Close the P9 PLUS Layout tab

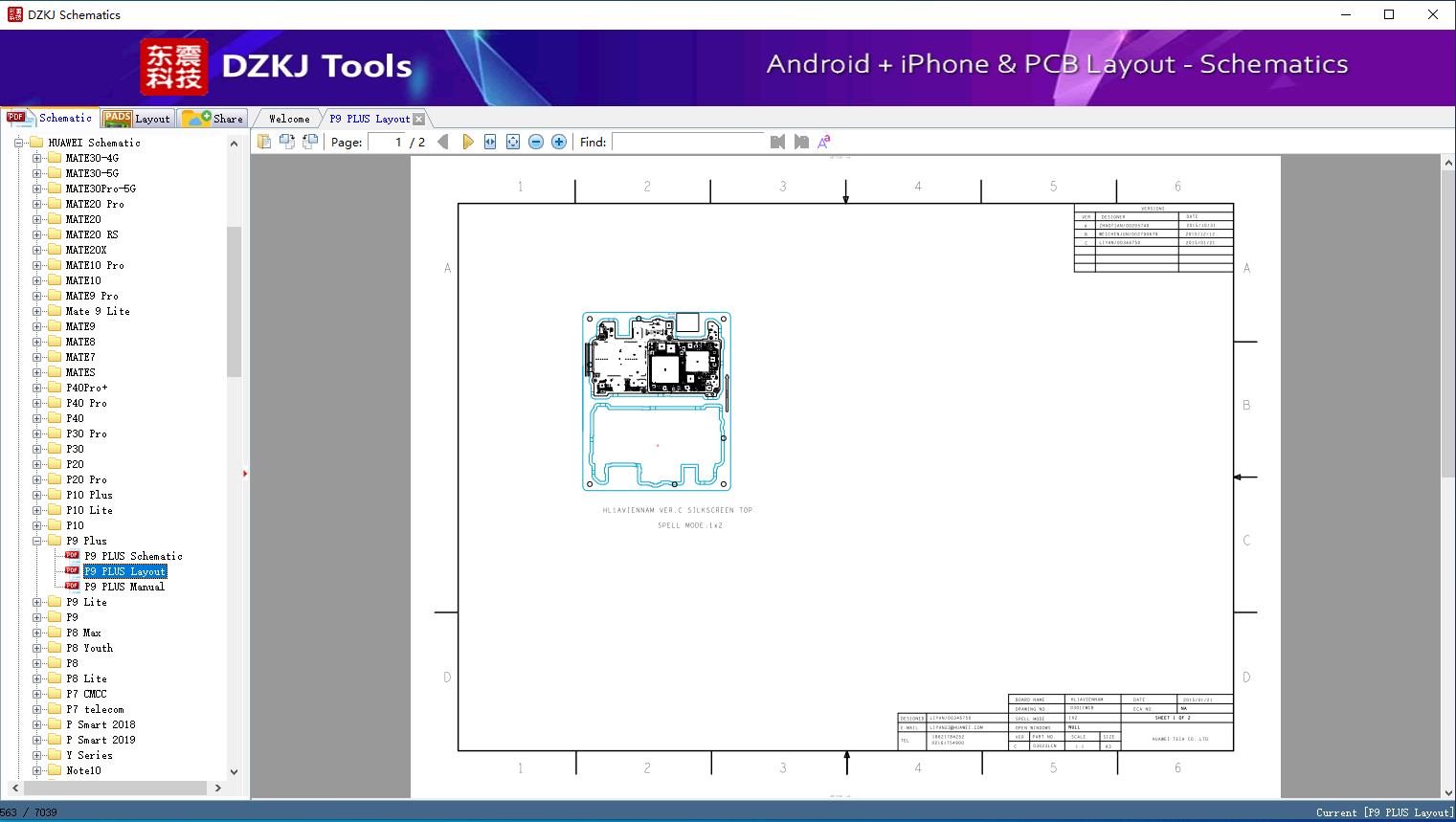(418, 119)
